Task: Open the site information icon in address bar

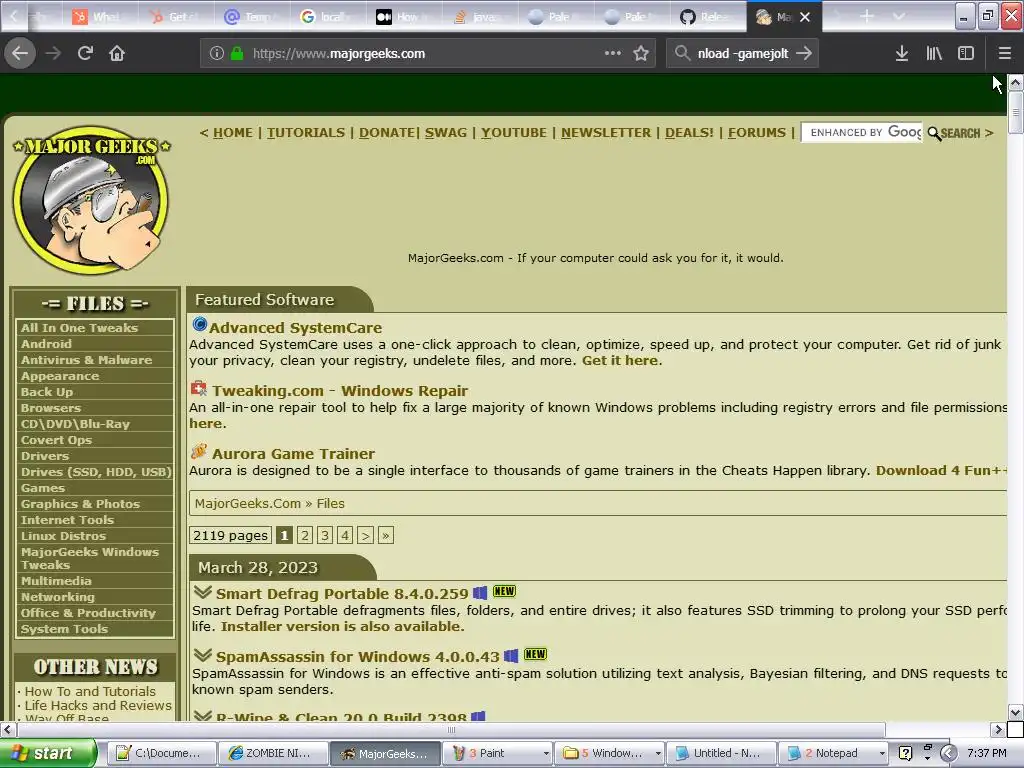Action: [217, 53]
